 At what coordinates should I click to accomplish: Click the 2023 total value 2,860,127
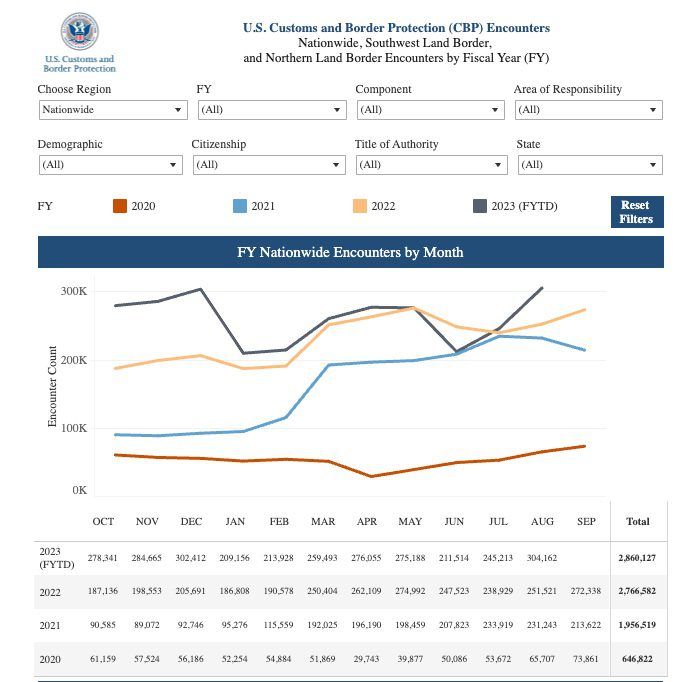point(637,558)
